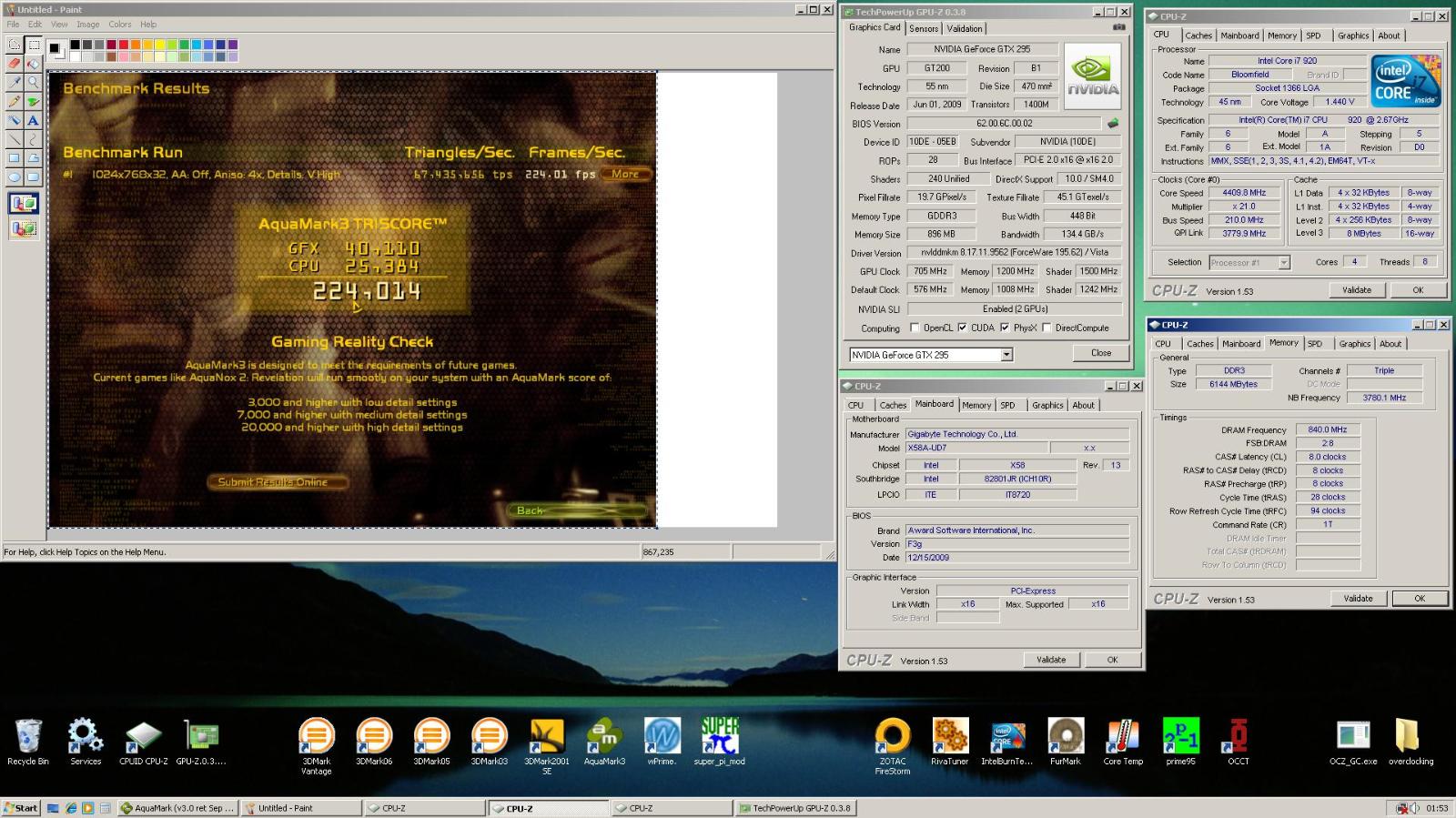Select opaque selection mode option in Paint
The height and width of the screenshot is (818, 1456).
pyautogui.click(x=24, y=204)
